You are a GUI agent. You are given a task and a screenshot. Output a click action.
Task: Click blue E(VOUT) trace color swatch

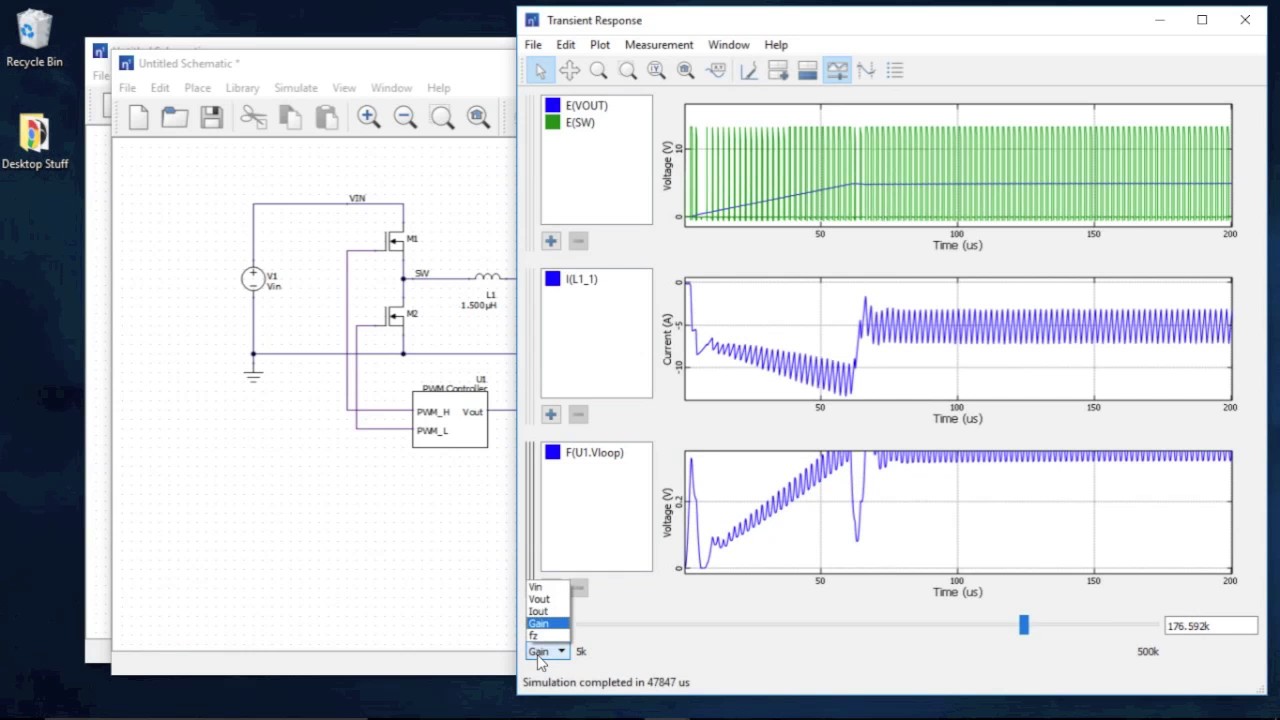tap(552, 105)
